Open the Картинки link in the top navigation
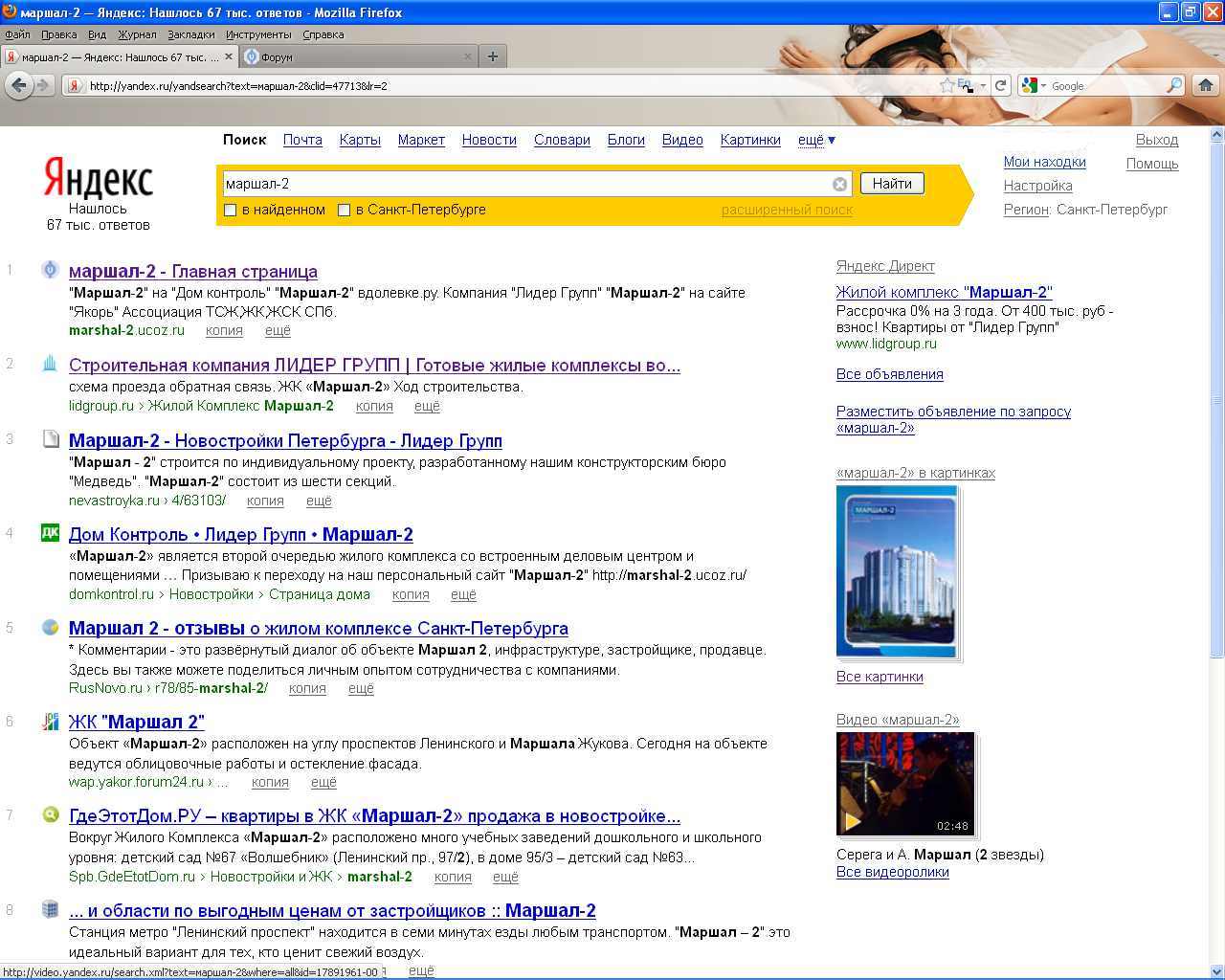This screenshot has width=1225, height=980. coord(750,140)
